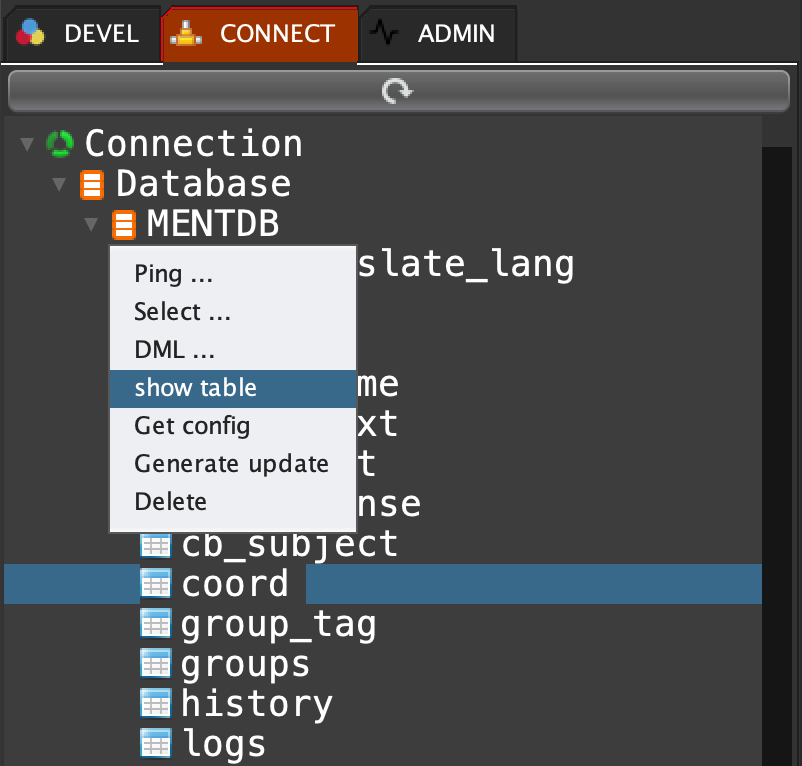Click the groups table icon

[x=155, y=664]
